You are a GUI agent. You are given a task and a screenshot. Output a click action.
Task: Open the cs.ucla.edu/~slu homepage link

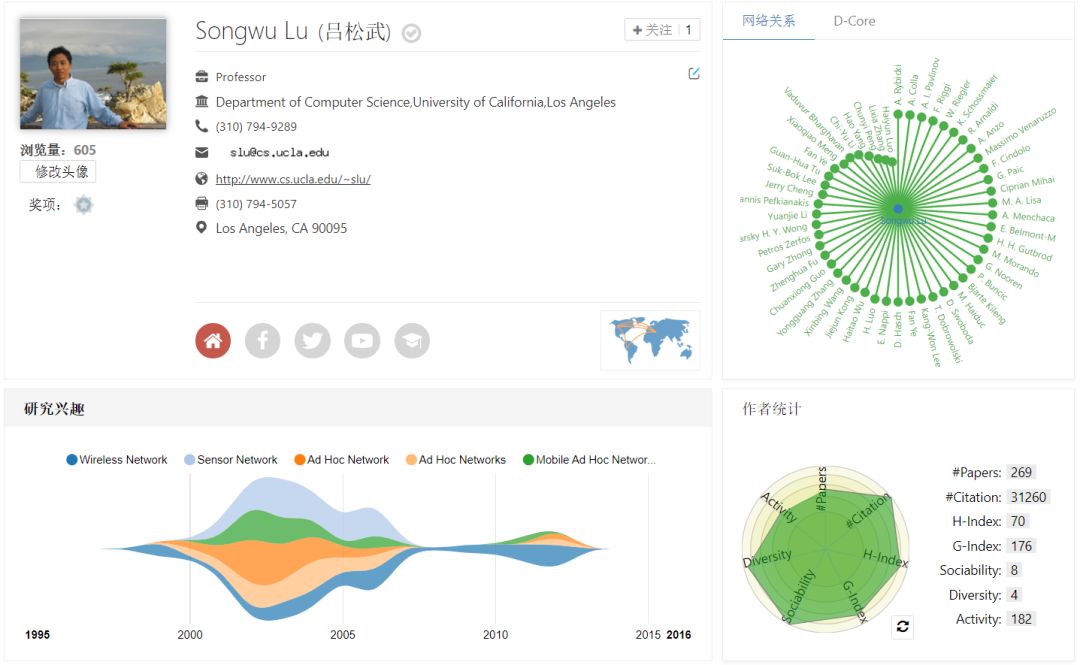click(x=293, y=179)
